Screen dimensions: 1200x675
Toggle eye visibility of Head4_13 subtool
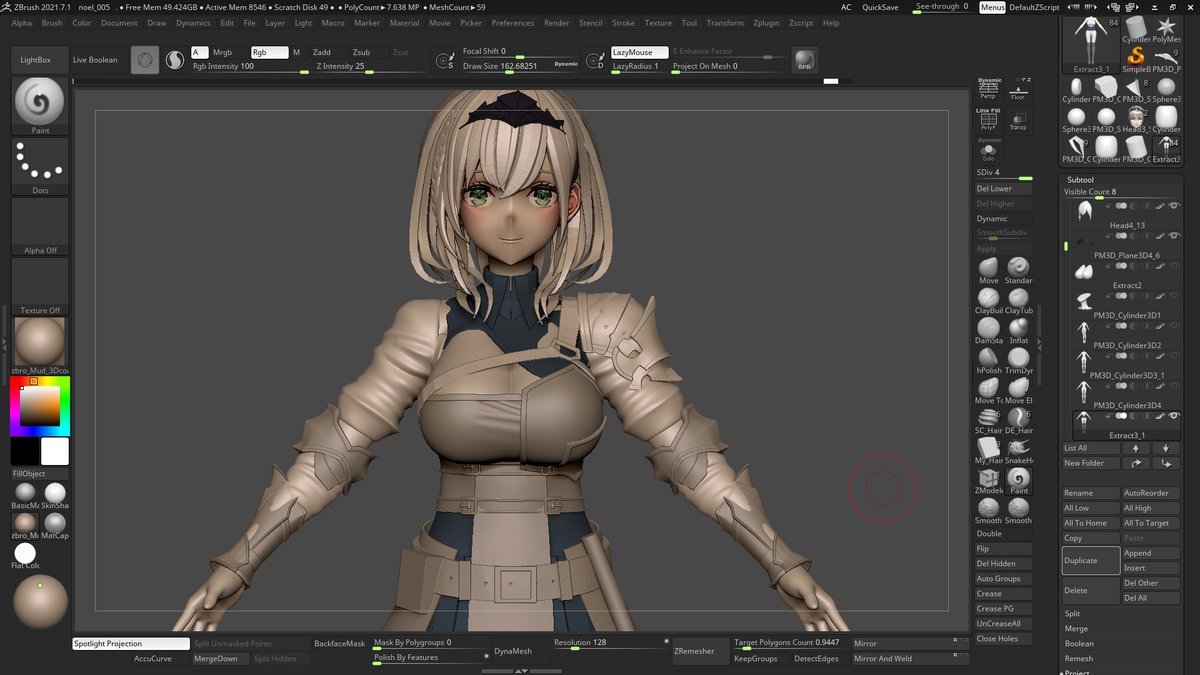(1174, 205)
